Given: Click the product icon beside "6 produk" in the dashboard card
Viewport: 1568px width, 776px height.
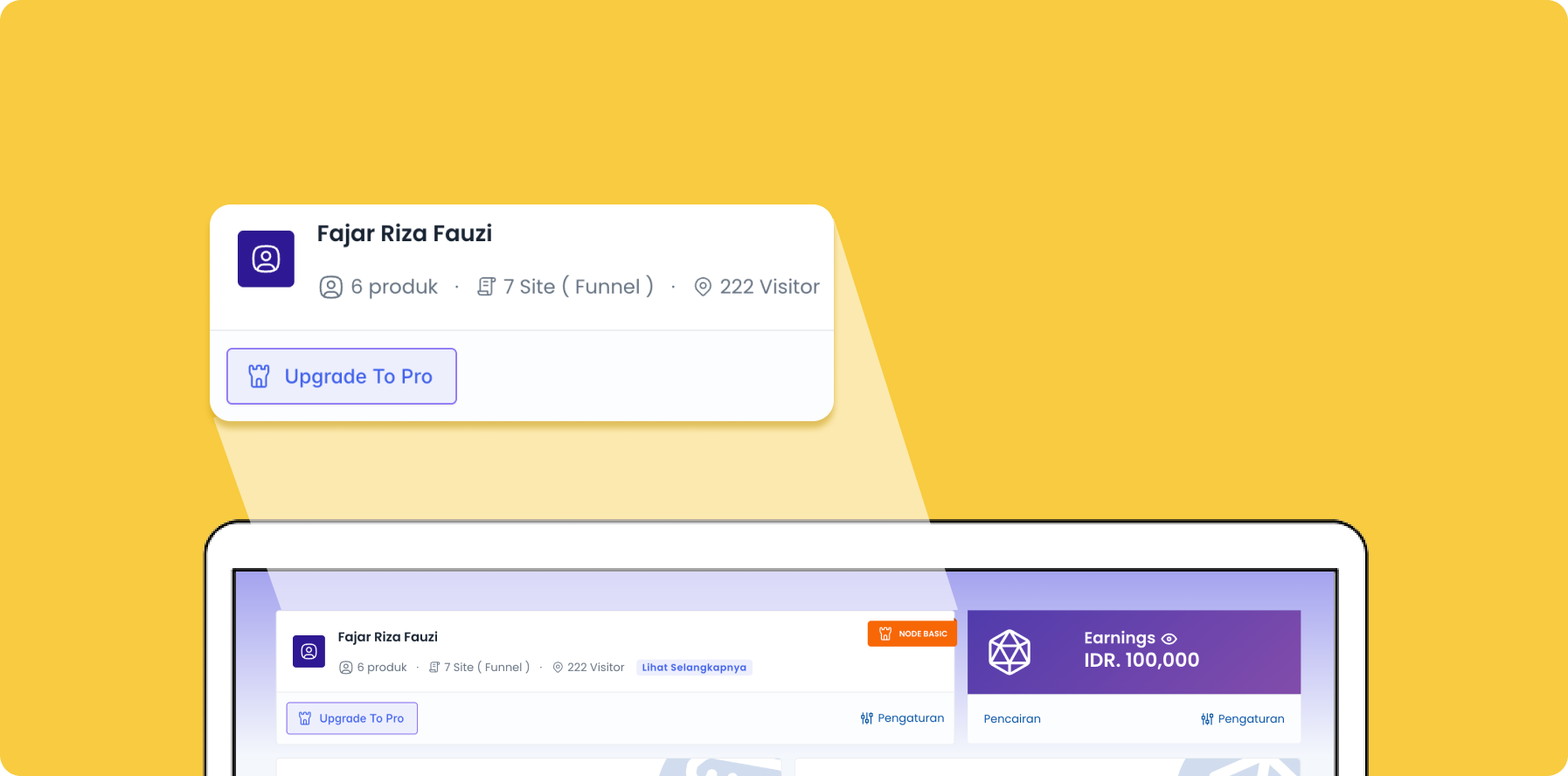Looking at the screenshot, I should point(345,668).
